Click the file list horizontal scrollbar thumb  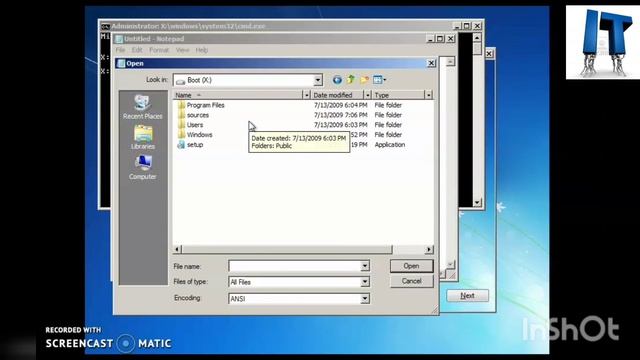click(x=287, y=249)
